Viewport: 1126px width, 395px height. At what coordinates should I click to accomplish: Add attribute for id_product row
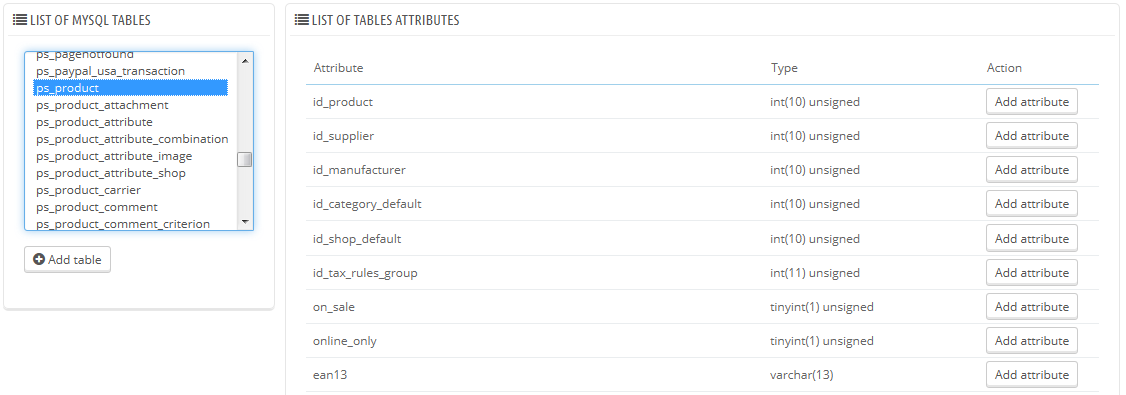pyautogui.click(x=1032, y=102)
